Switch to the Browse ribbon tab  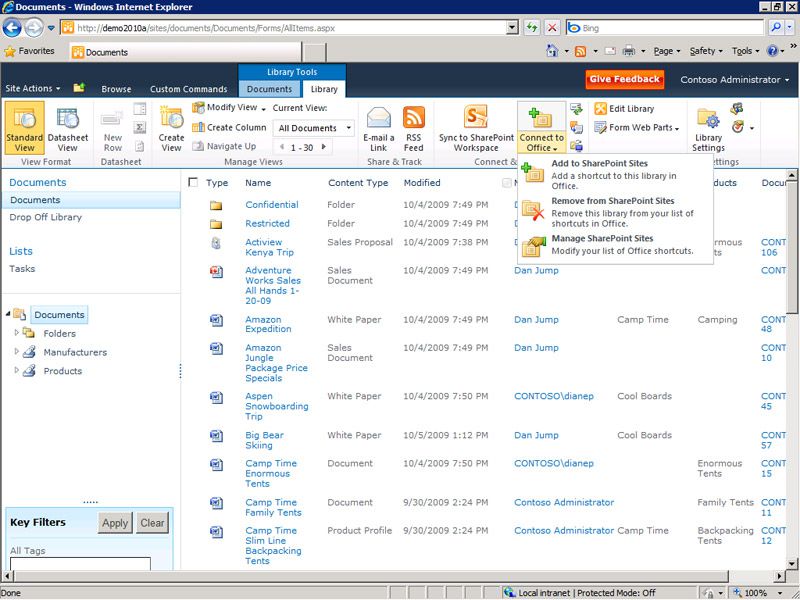tap(116, 89)
